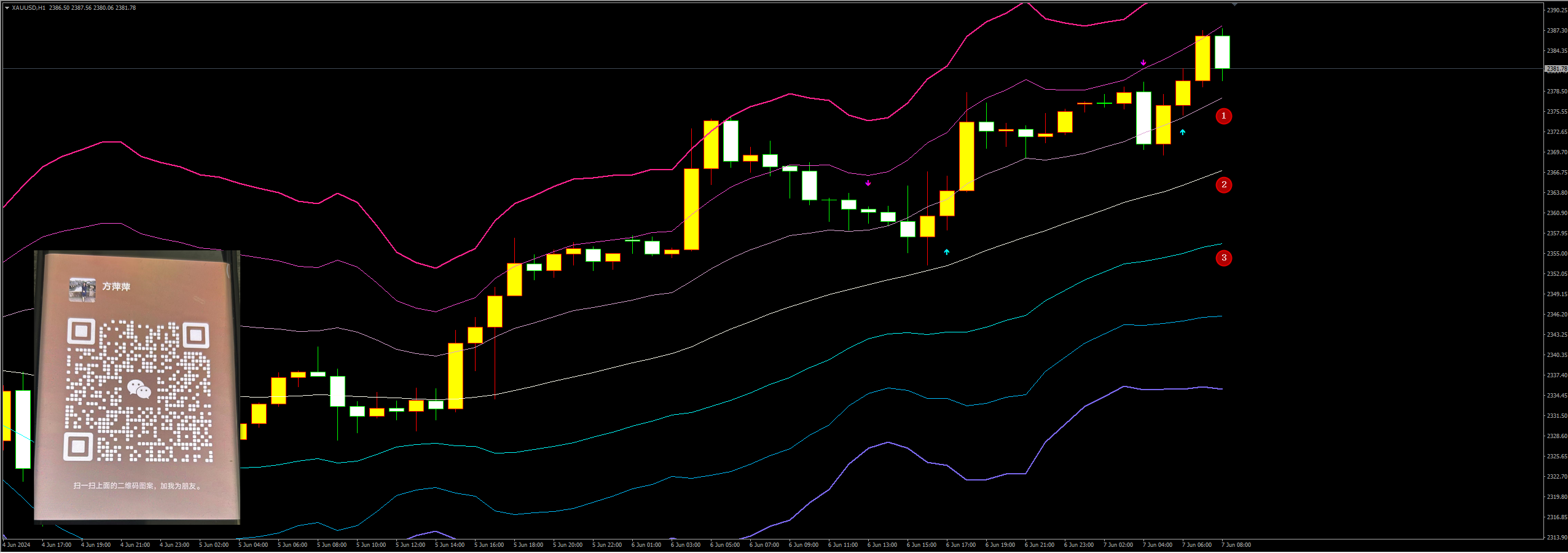Click the 2378.50 price axis label
This screenshot has width=1568, height=553.
coord(1557,92)
